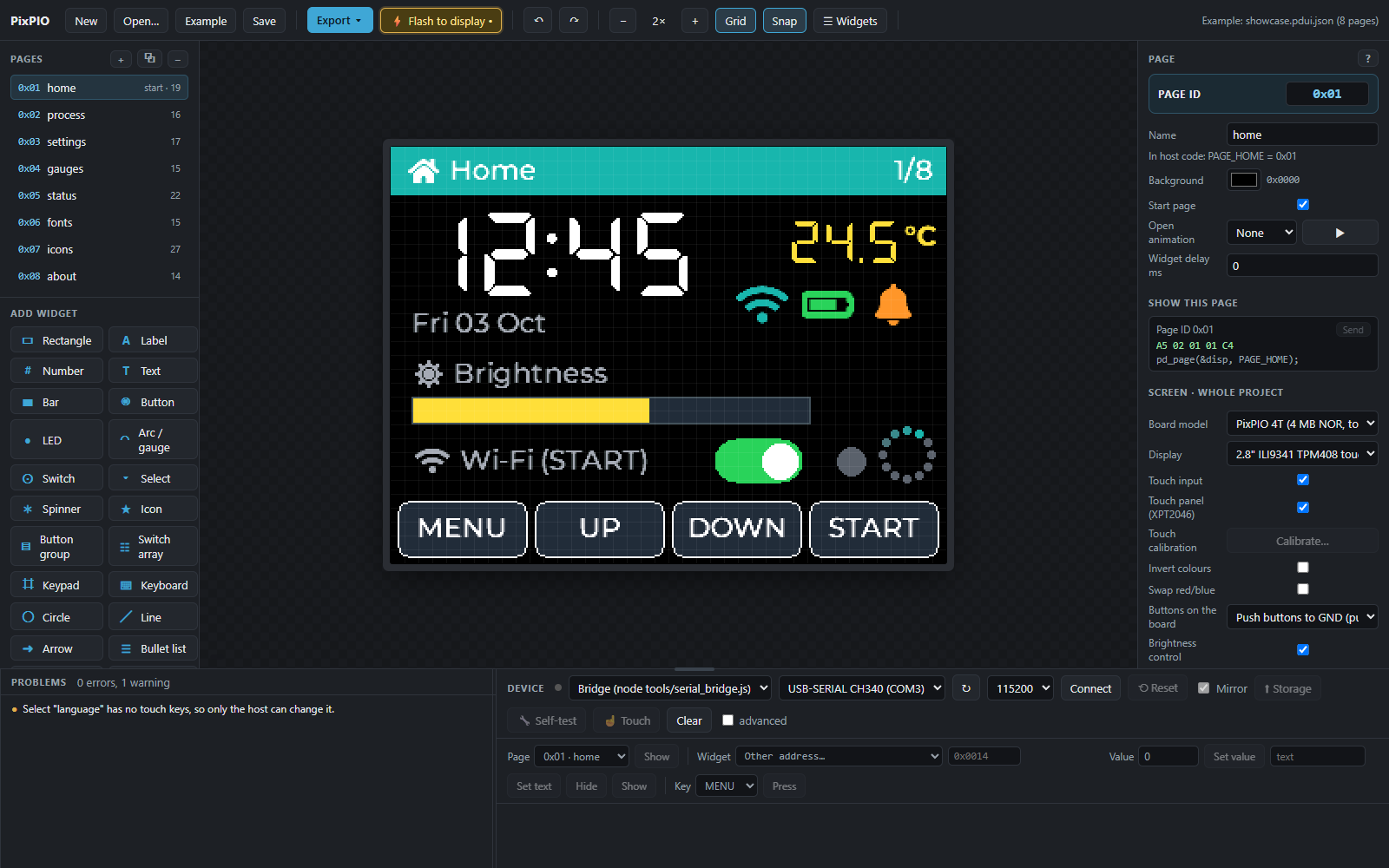Clear the device log
Image resolution: width=1389 pixels, height=868 pixels.
click(x=689, y=720)
